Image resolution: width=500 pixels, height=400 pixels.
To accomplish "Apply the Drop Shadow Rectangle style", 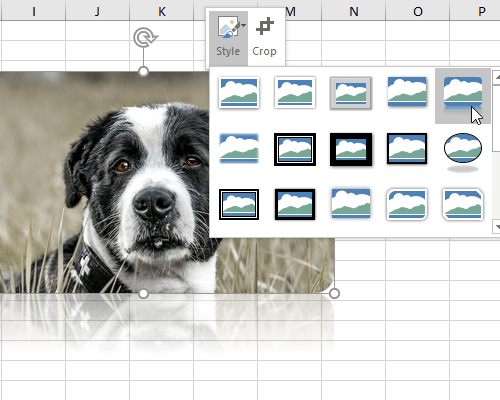I will pyautogui.click(x=407, y=92).
